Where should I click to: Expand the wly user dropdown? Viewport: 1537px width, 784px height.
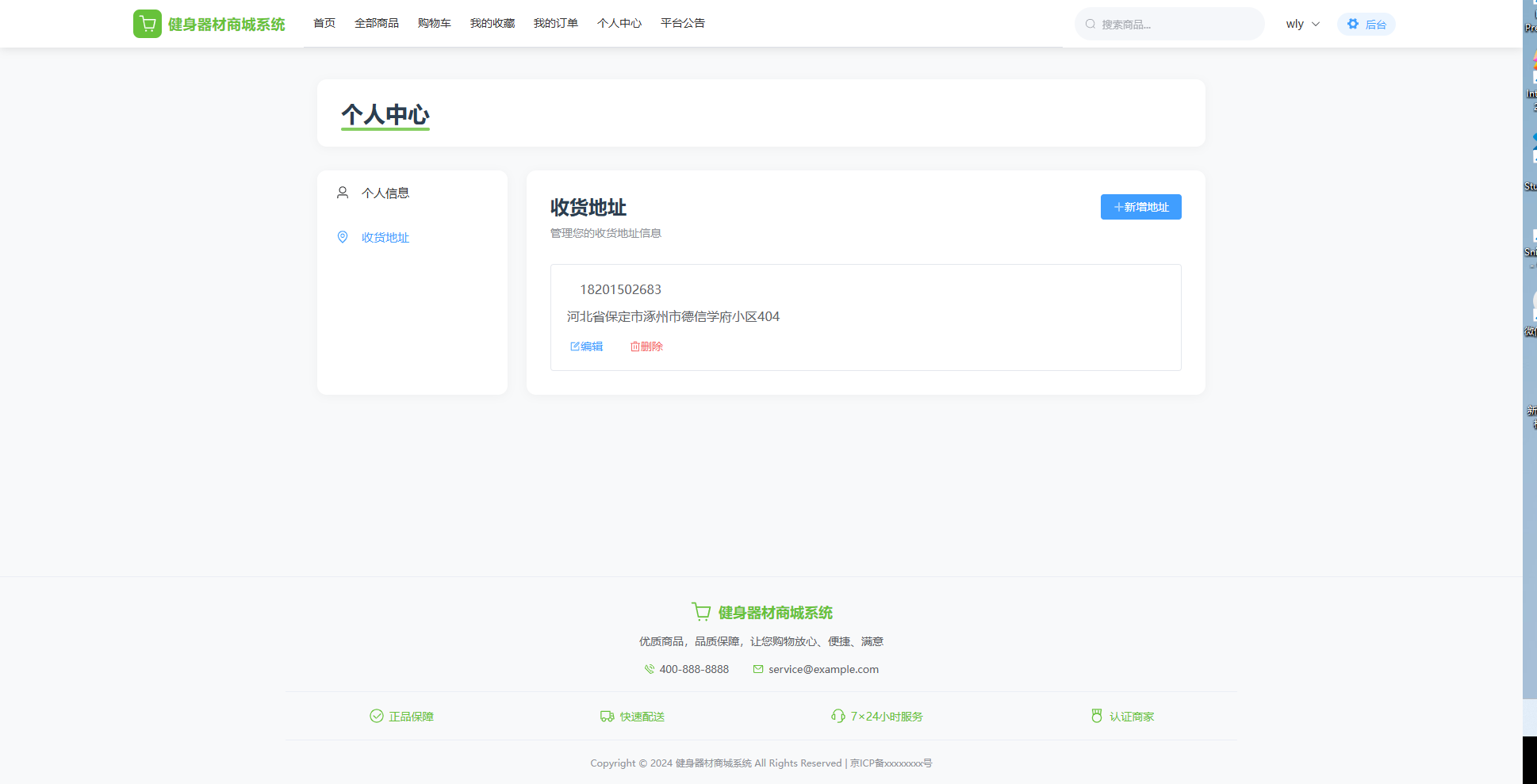click(1302, 24)
